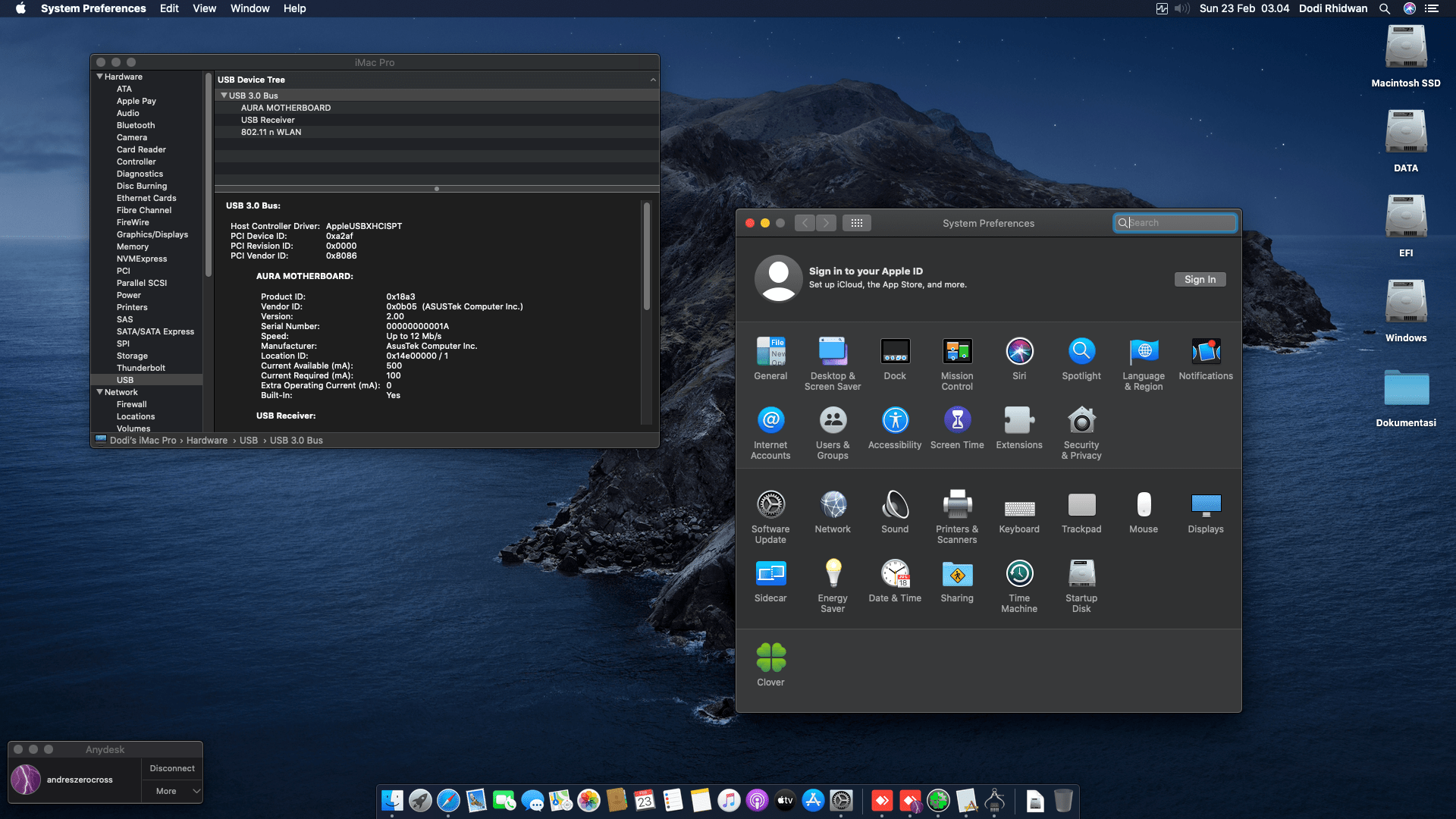The width and height of the screenshot is (1456, 819).
Task: Open Accessibility preferences
Action: tap(895, 428)
